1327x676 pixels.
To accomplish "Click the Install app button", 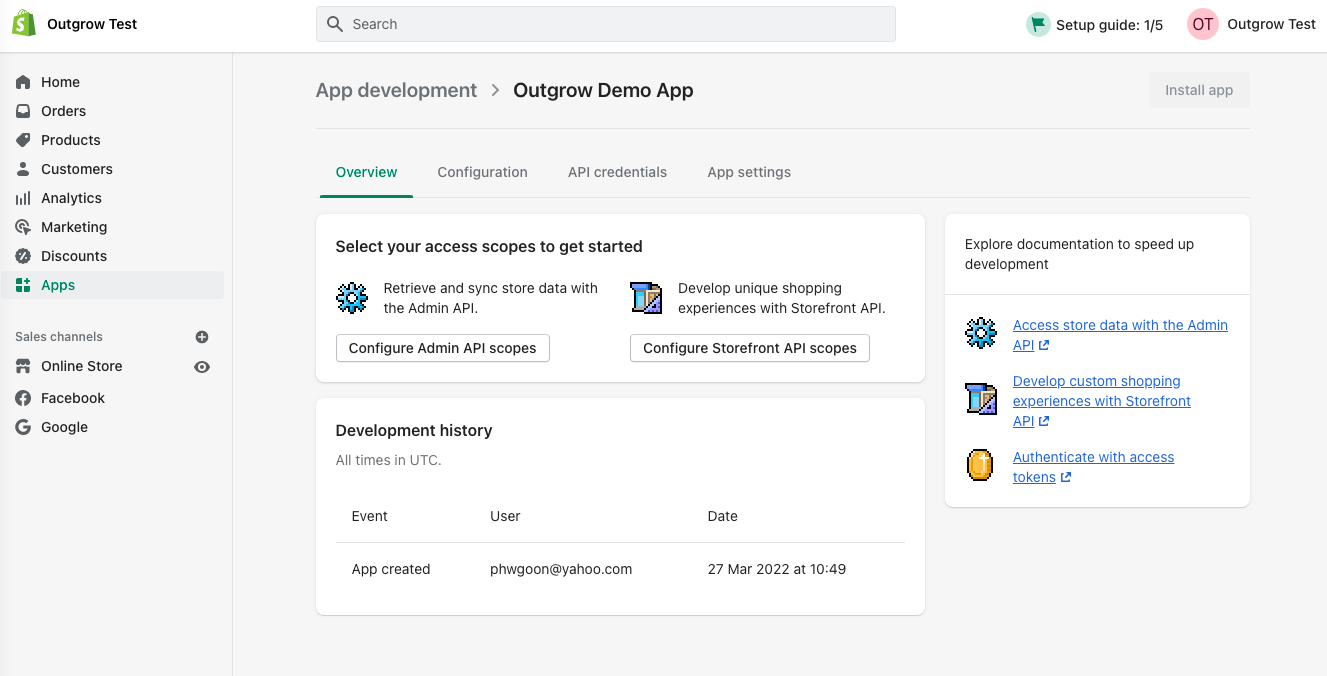I will (x=1199, y=90).
